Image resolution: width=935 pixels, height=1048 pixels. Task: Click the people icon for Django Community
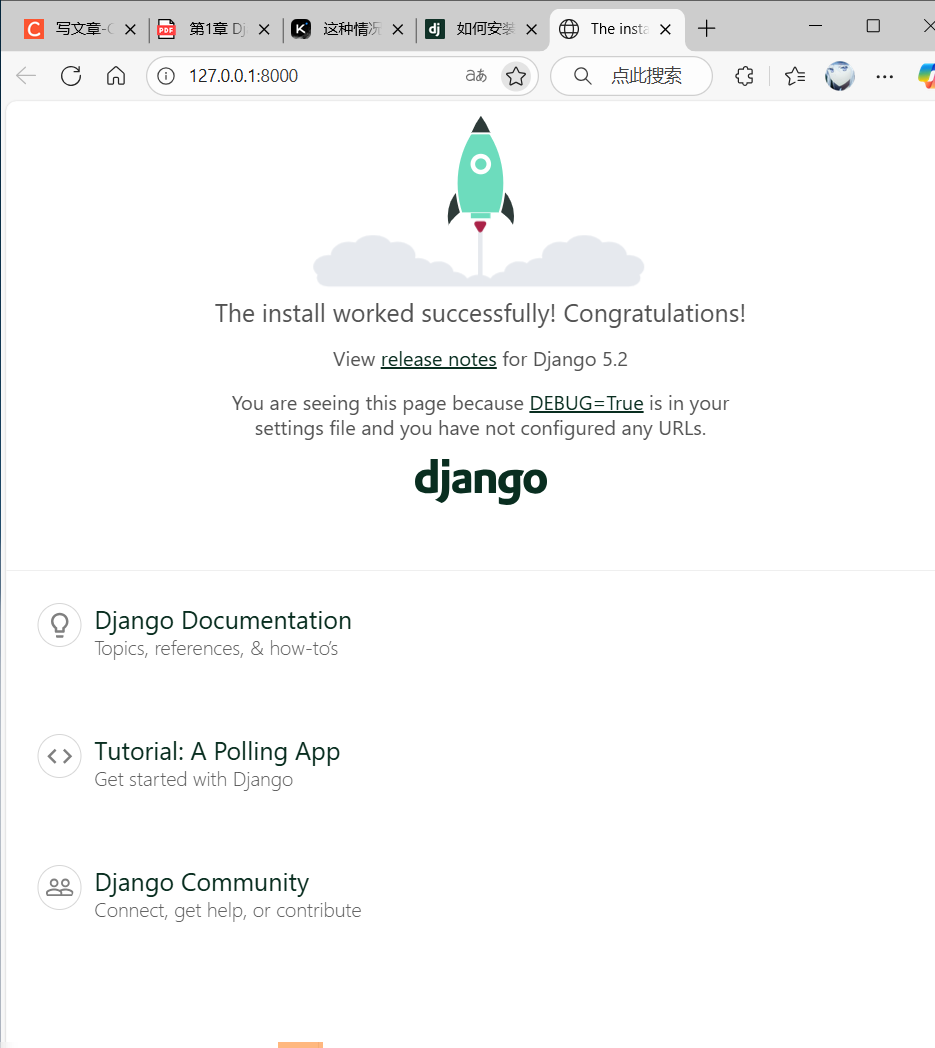59,887
